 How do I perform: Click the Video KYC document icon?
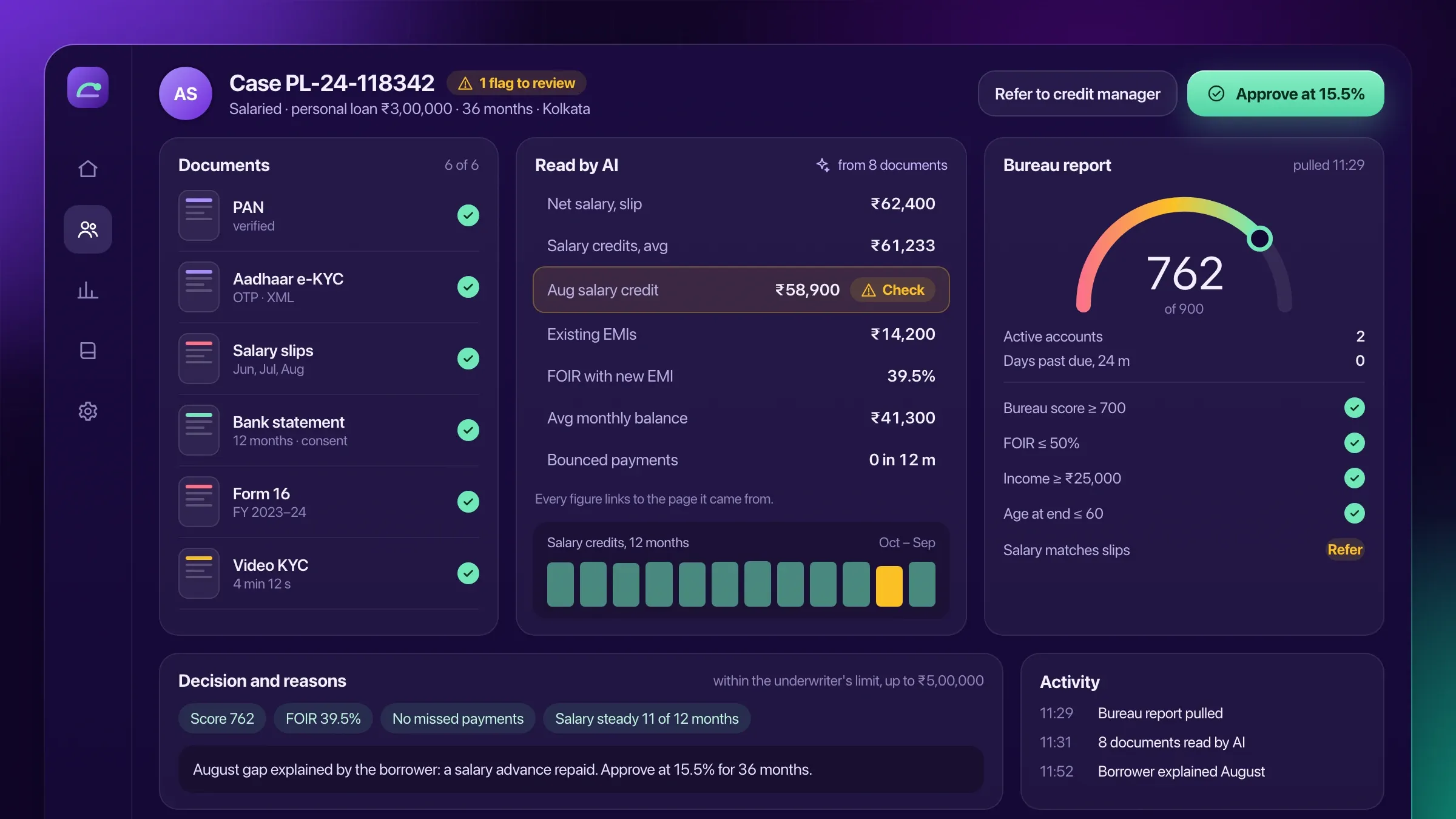tap(199, 573)
